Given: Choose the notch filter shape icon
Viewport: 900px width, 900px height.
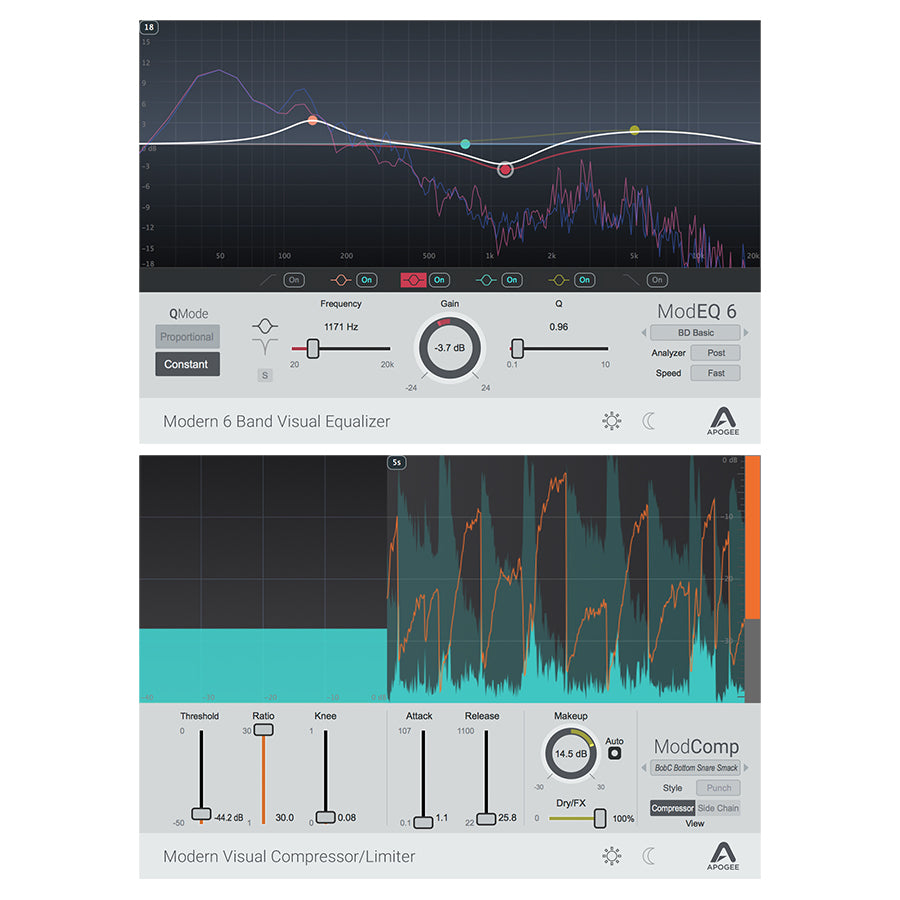Looking at the screenshot, I should (x=265, y=347).
